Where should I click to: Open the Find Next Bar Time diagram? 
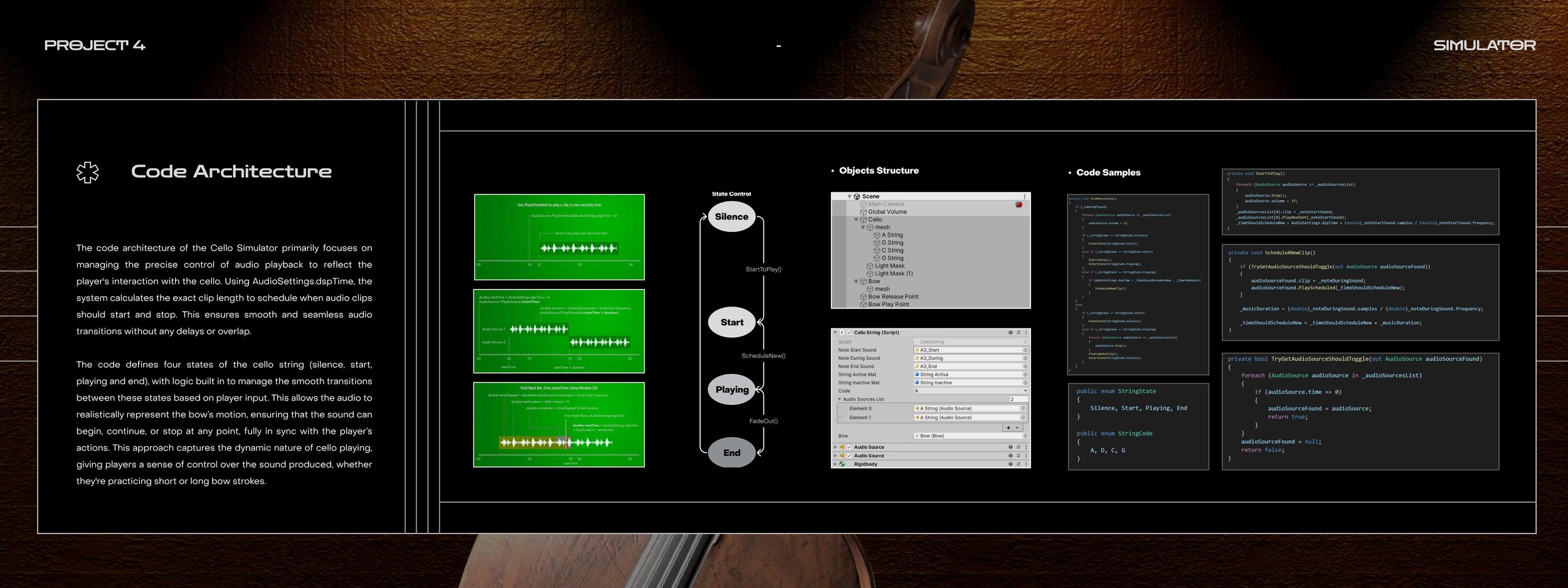pos(559,425)
